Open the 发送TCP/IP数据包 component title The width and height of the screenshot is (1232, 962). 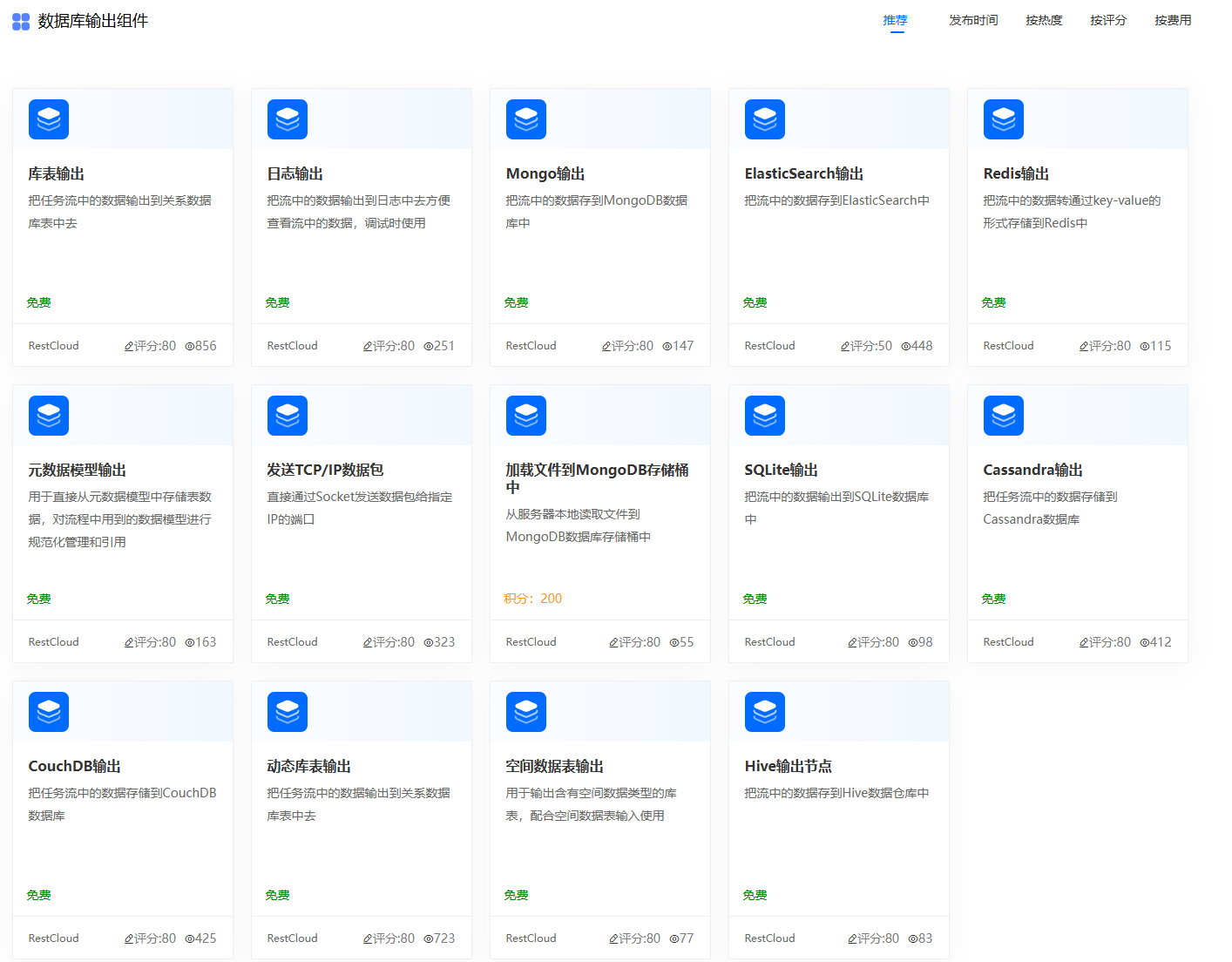click(325, 471)
